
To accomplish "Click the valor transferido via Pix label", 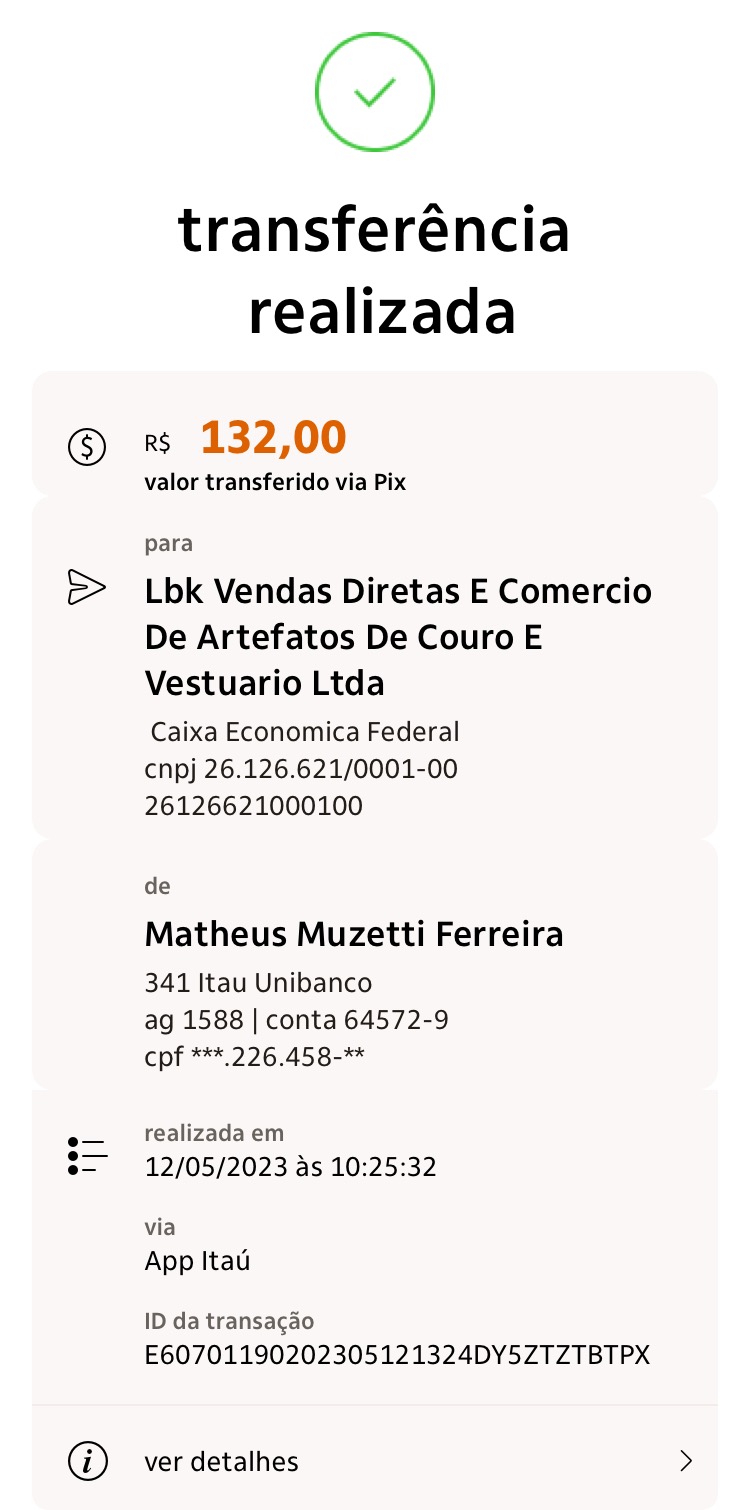I will 275,482.
